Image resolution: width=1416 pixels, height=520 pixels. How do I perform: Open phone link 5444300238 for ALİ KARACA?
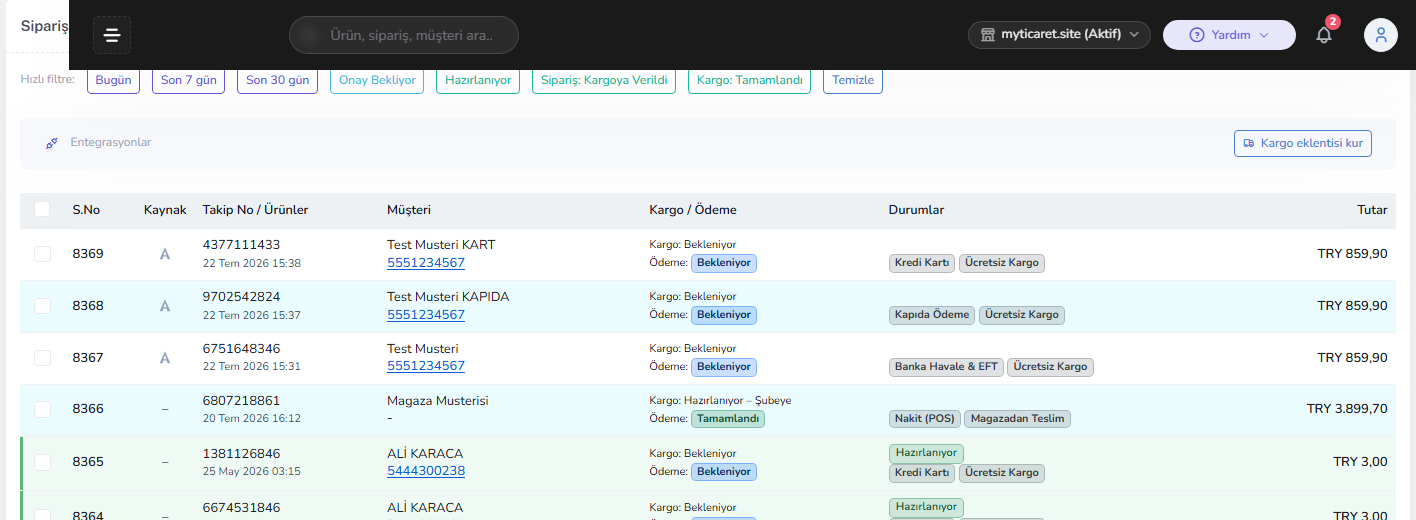[426, 471]
